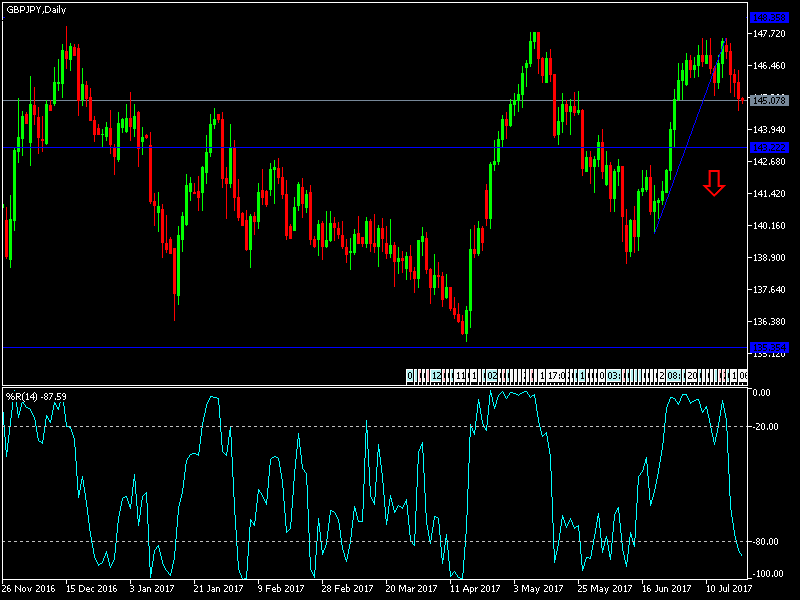The image size is (800, 600).
Task: Click the 148.358 blue price label
Action: point(769,18)
